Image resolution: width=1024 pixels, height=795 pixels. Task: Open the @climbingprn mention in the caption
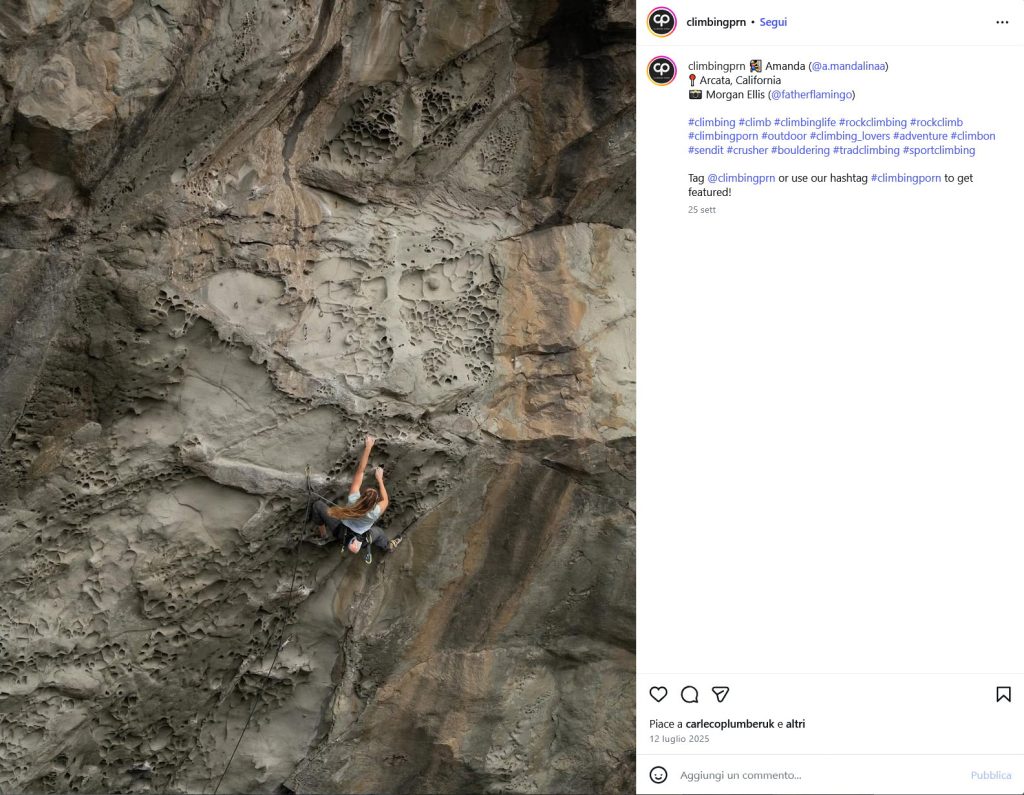click(x=741, y=178)
